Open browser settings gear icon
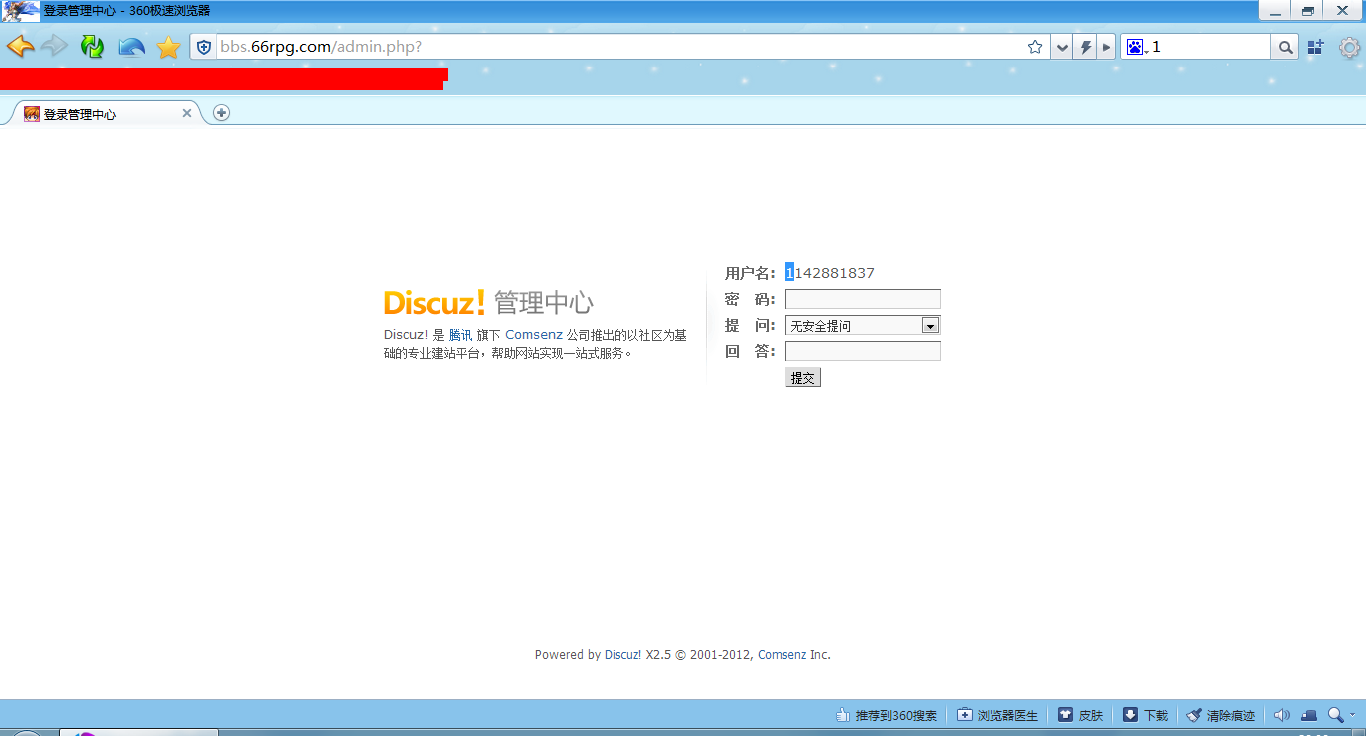 point(1349,47)
